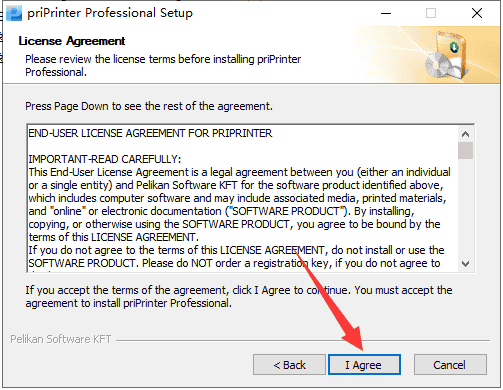Screen dimensions: 503x390
Task: Click the priPrinter icon in the title bar
Action: click(x=14, y=13)
